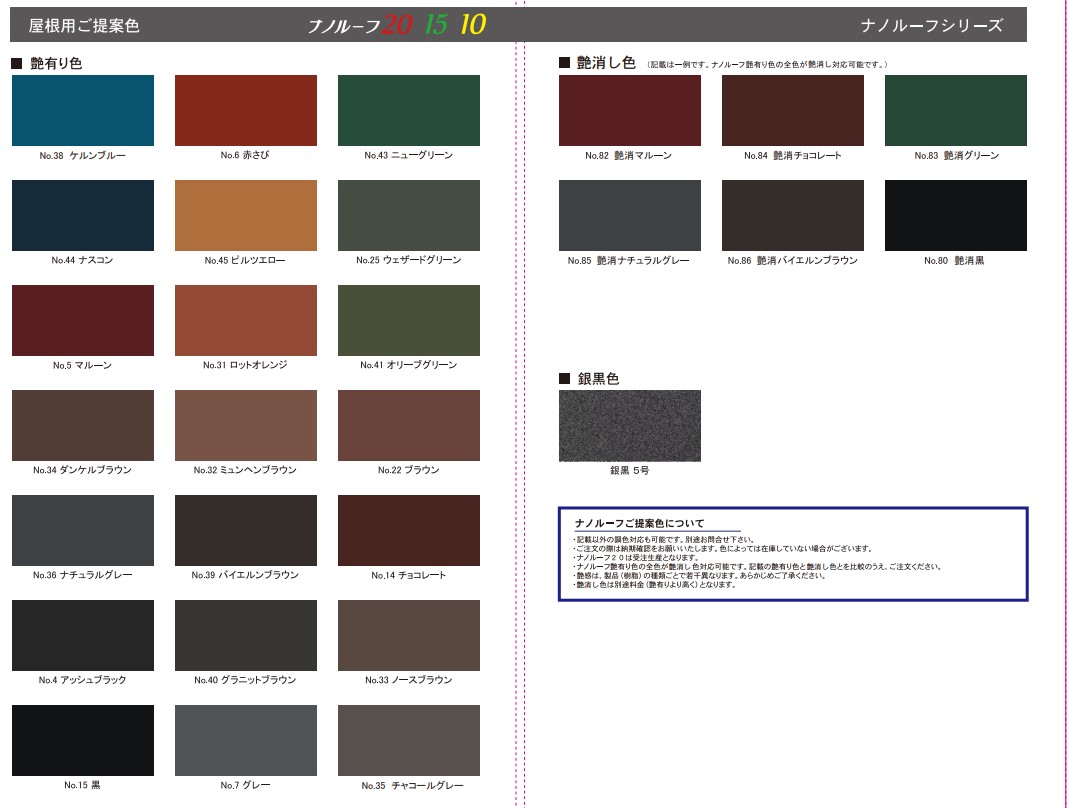The height and width of the screenshot is (808, 1069).
Task: Choose the No.7 グレー color swatch
Action: click(246, 741)
